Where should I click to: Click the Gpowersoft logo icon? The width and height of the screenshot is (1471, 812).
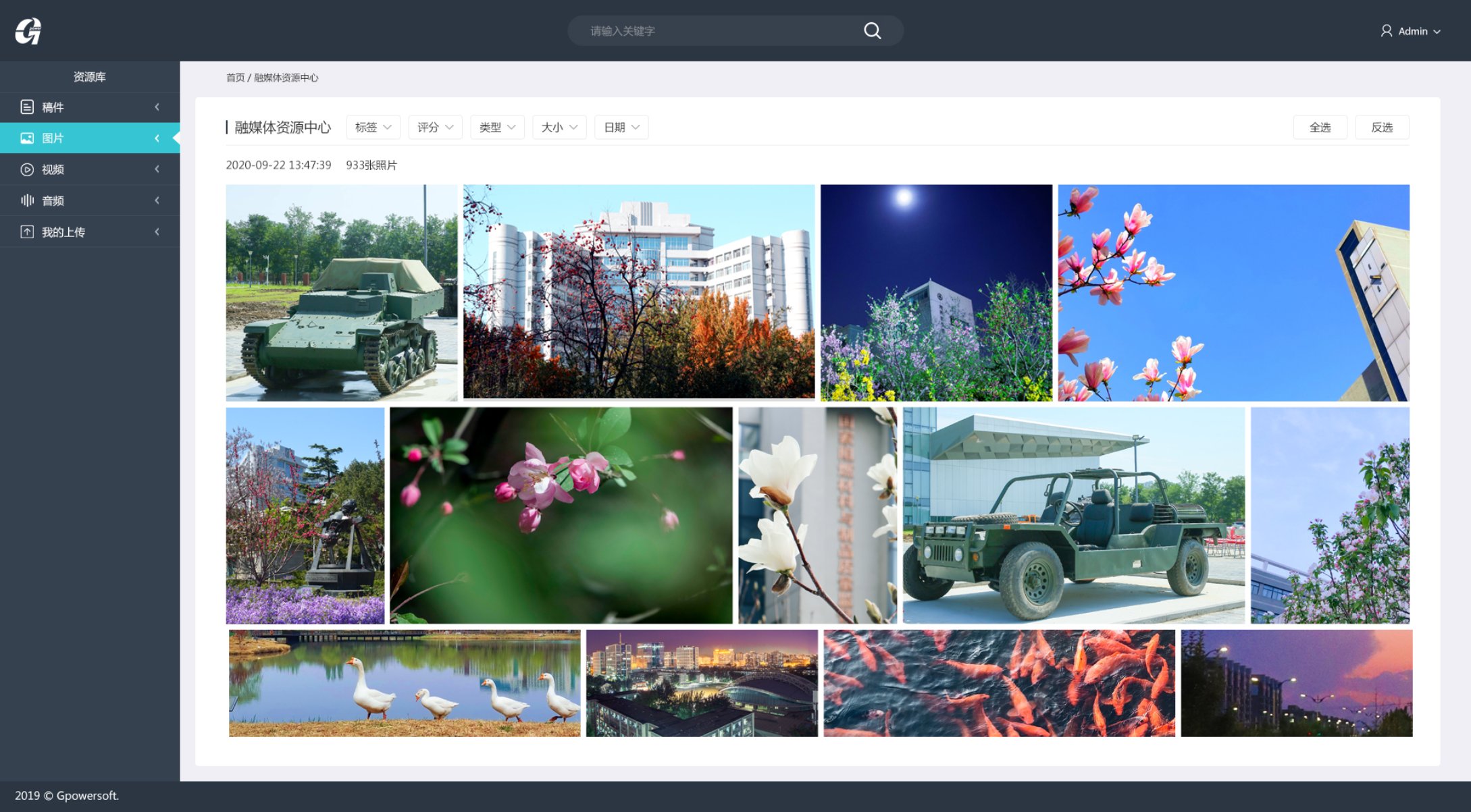click(28, 31)
